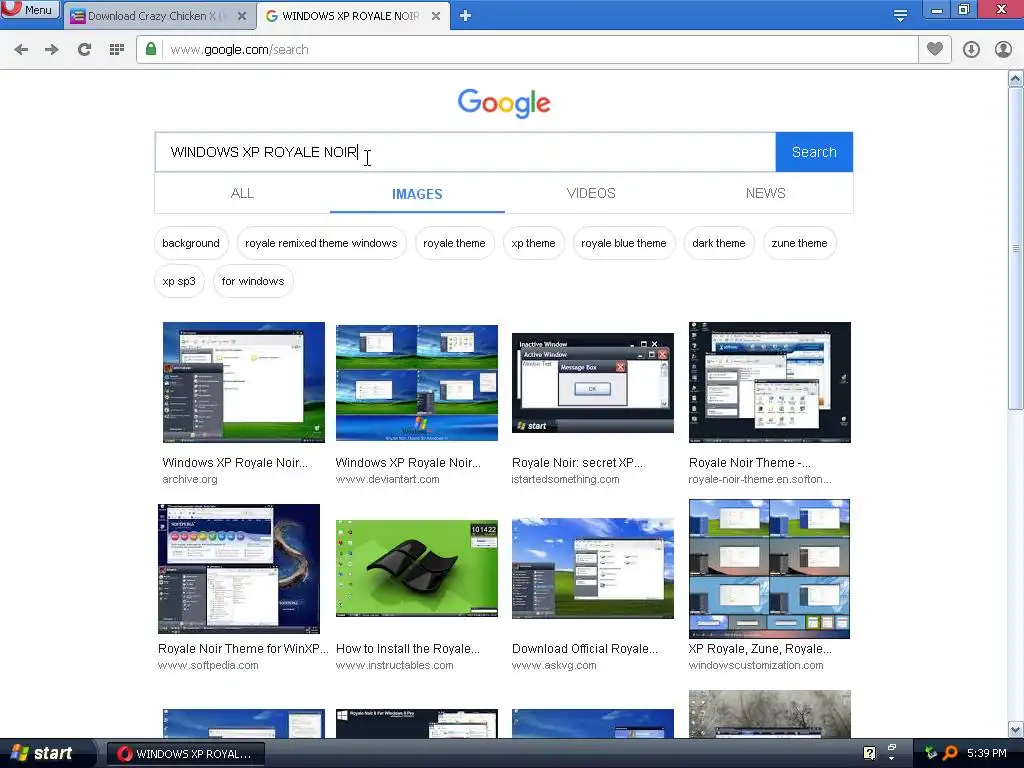Image resolution: width=1024 pixels, height=768 pixels.
Task: Filter by the dark theme chip
Action: [718, 243]
